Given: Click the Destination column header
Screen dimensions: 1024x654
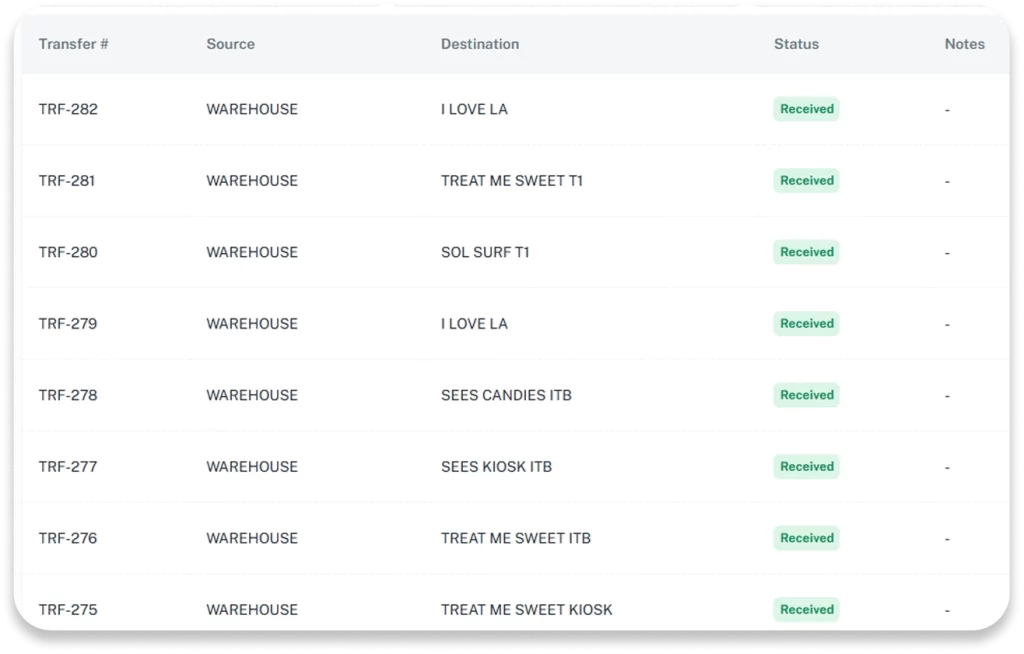Looking at the screenshot, I should [x=480, y=44].
